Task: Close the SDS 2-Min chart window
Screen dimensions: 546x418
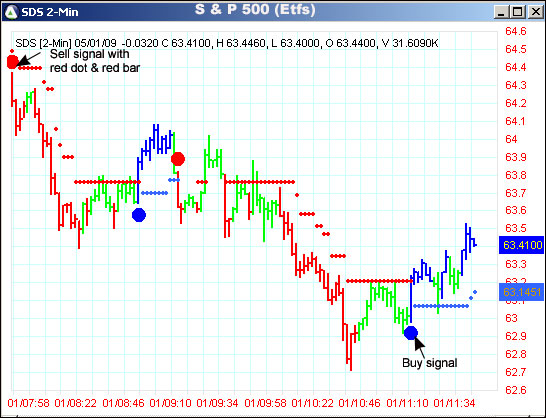Action: [x=535, y=13]
